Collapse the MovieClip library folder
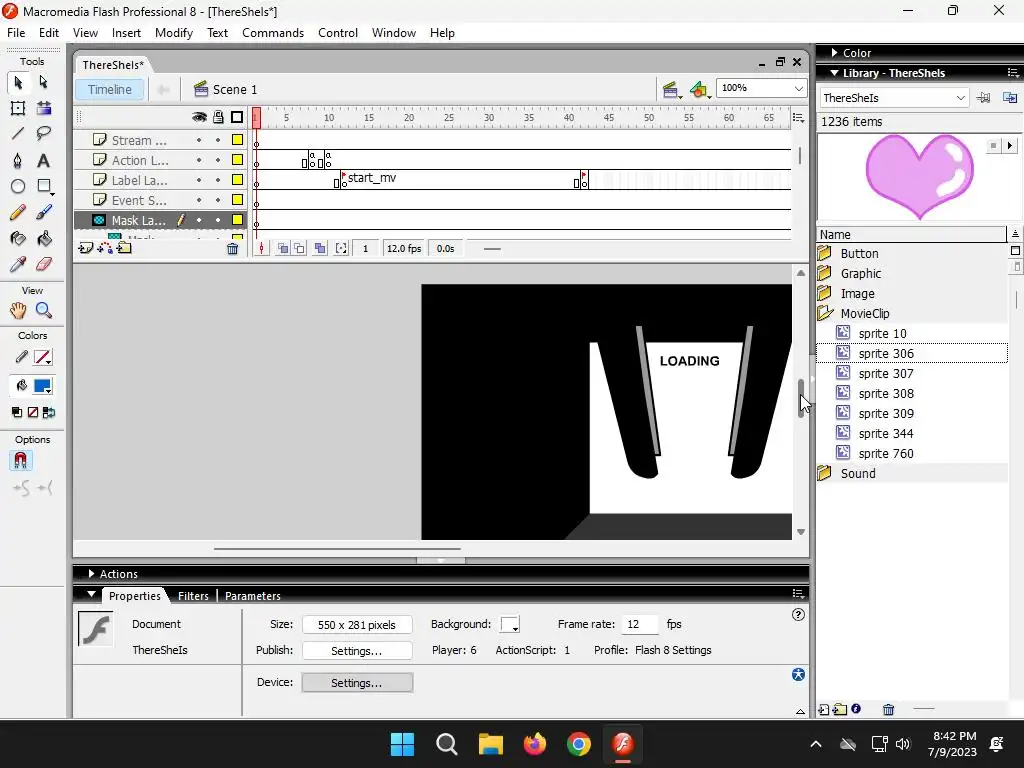 825,313
